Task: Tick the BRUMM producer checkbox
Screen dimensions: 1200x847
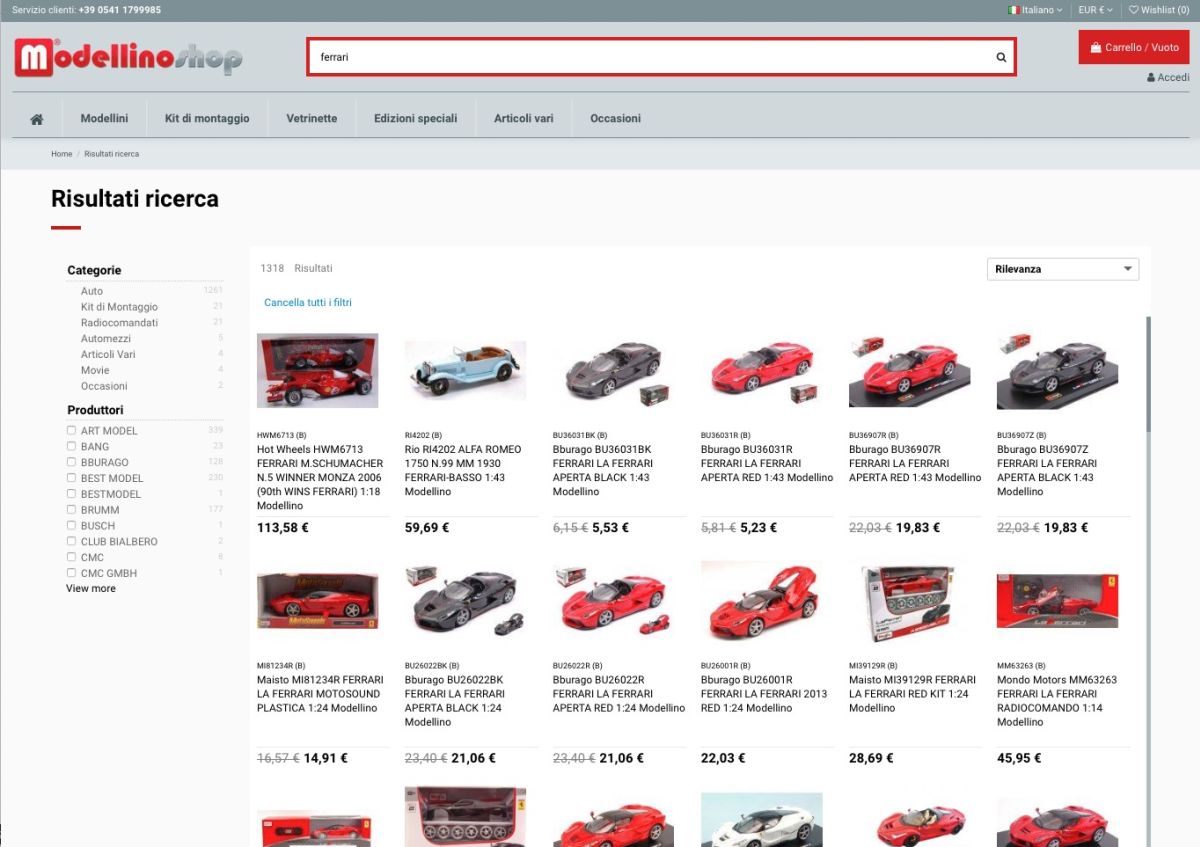Action: click(71, 510)
